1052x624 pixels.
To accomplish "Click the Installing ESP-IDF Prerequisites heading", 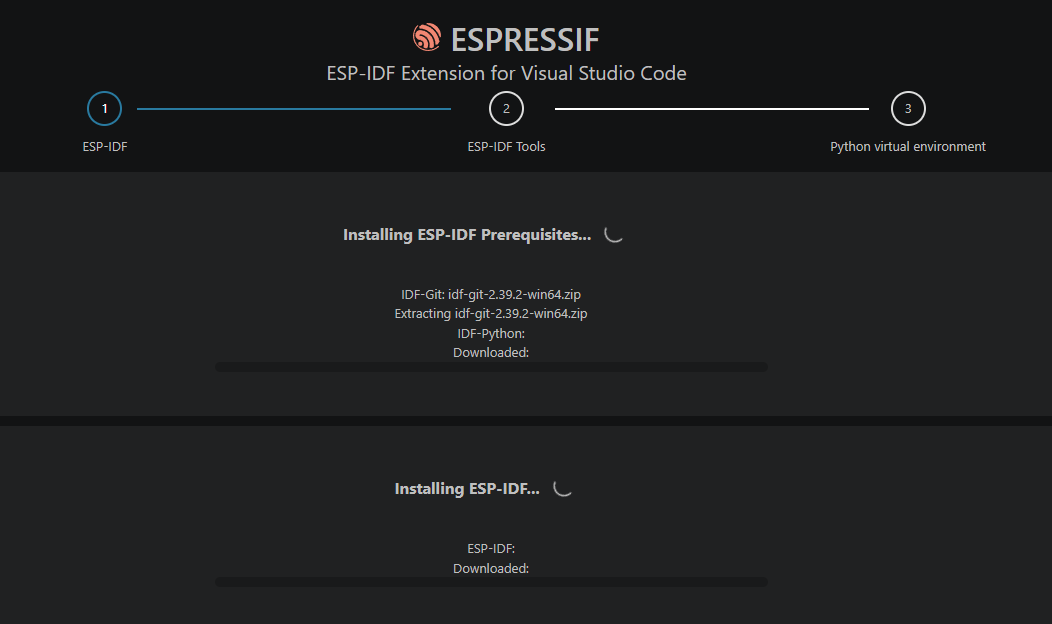I will click(x=467, y=235).
